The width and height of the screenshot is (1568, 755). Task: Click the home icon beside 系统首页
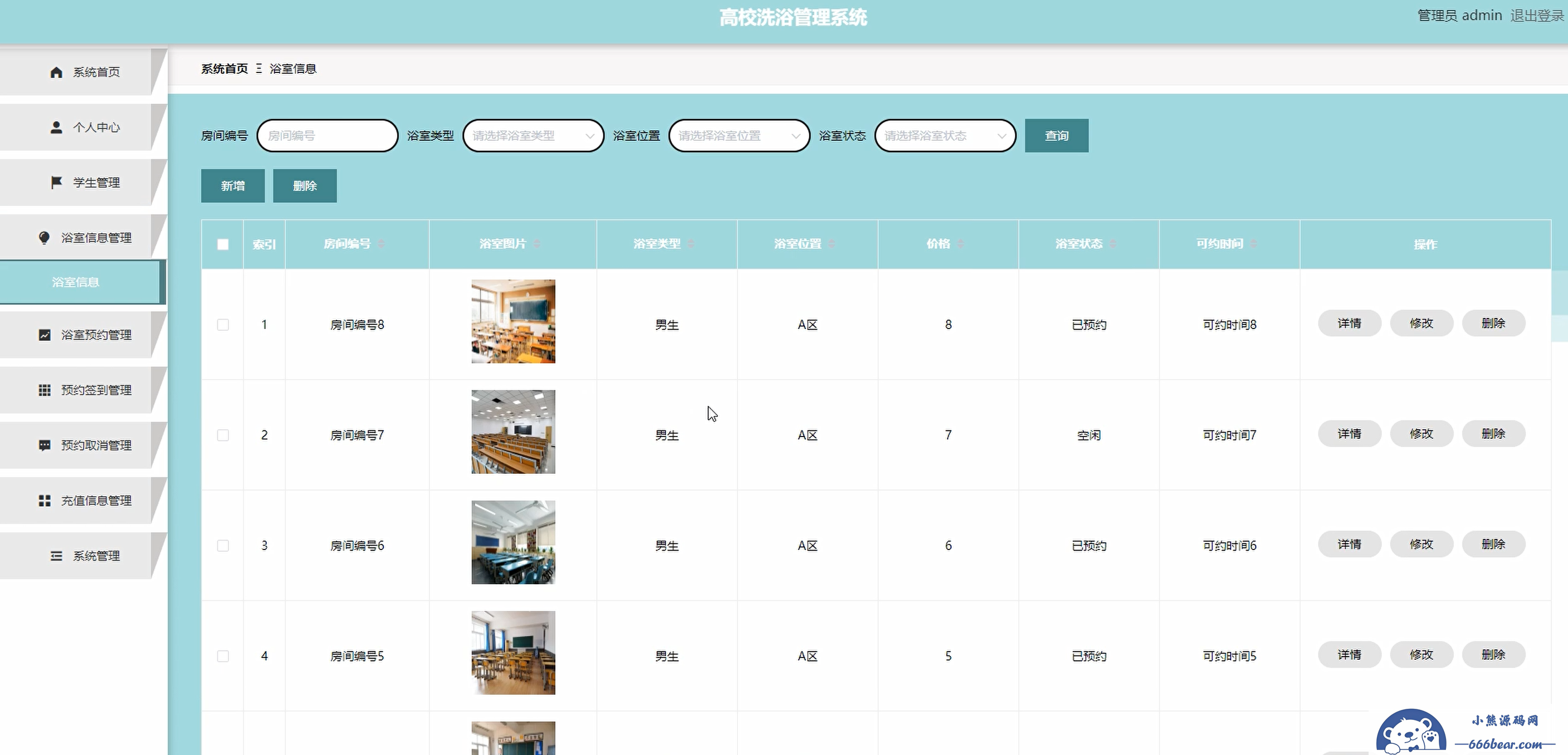[56, 72]
